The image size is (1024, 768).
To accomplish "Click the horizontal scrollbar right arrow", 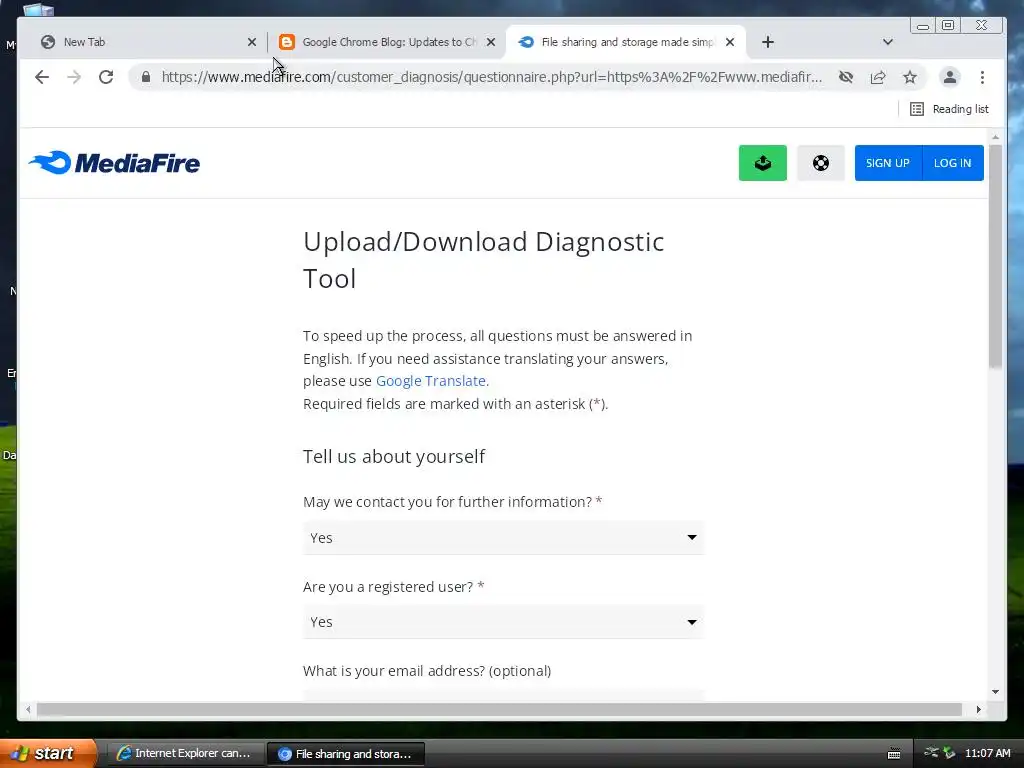I will point(978,709).
